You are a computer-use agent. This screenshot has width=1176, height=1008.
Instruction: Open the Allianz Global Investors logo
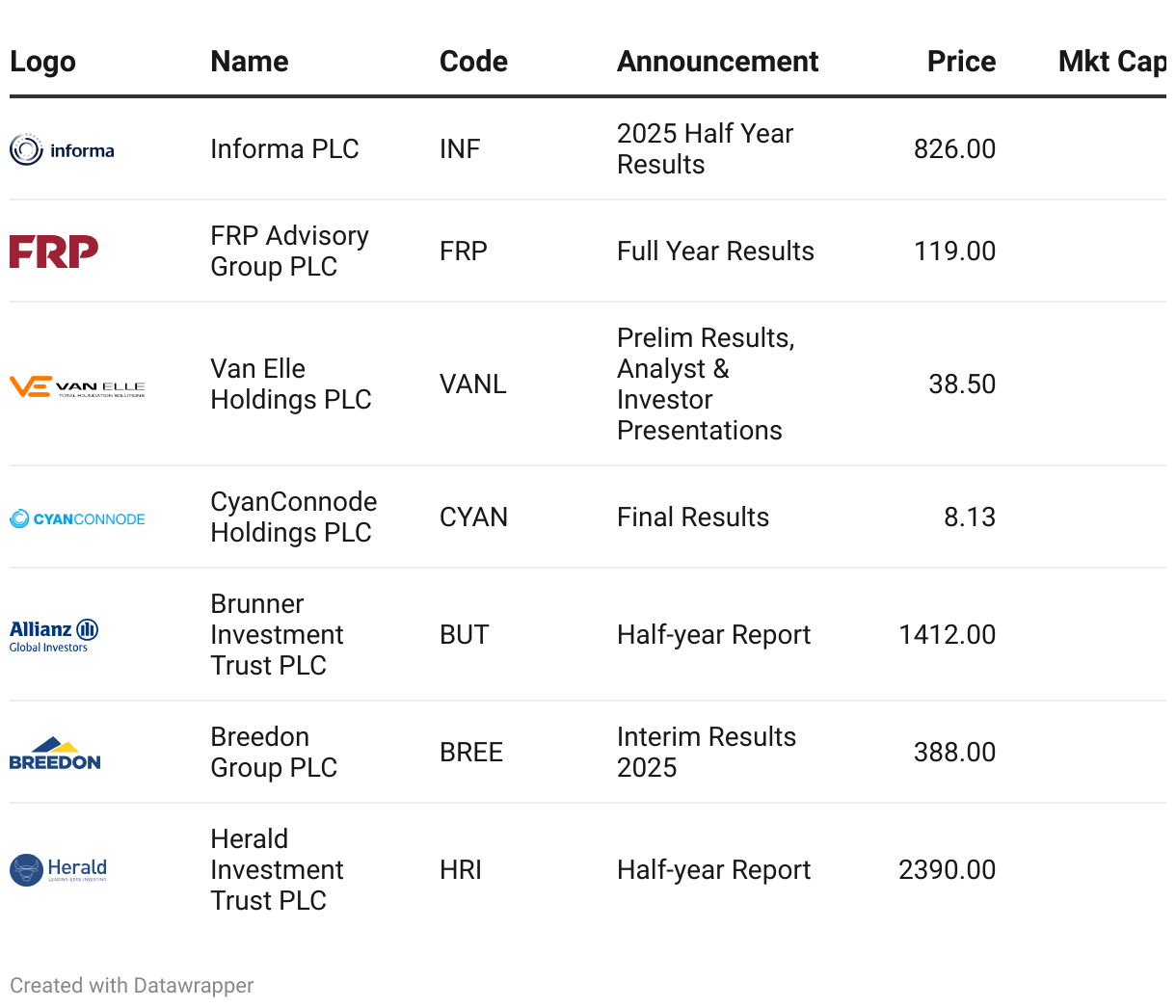click(x=54, y=636)
